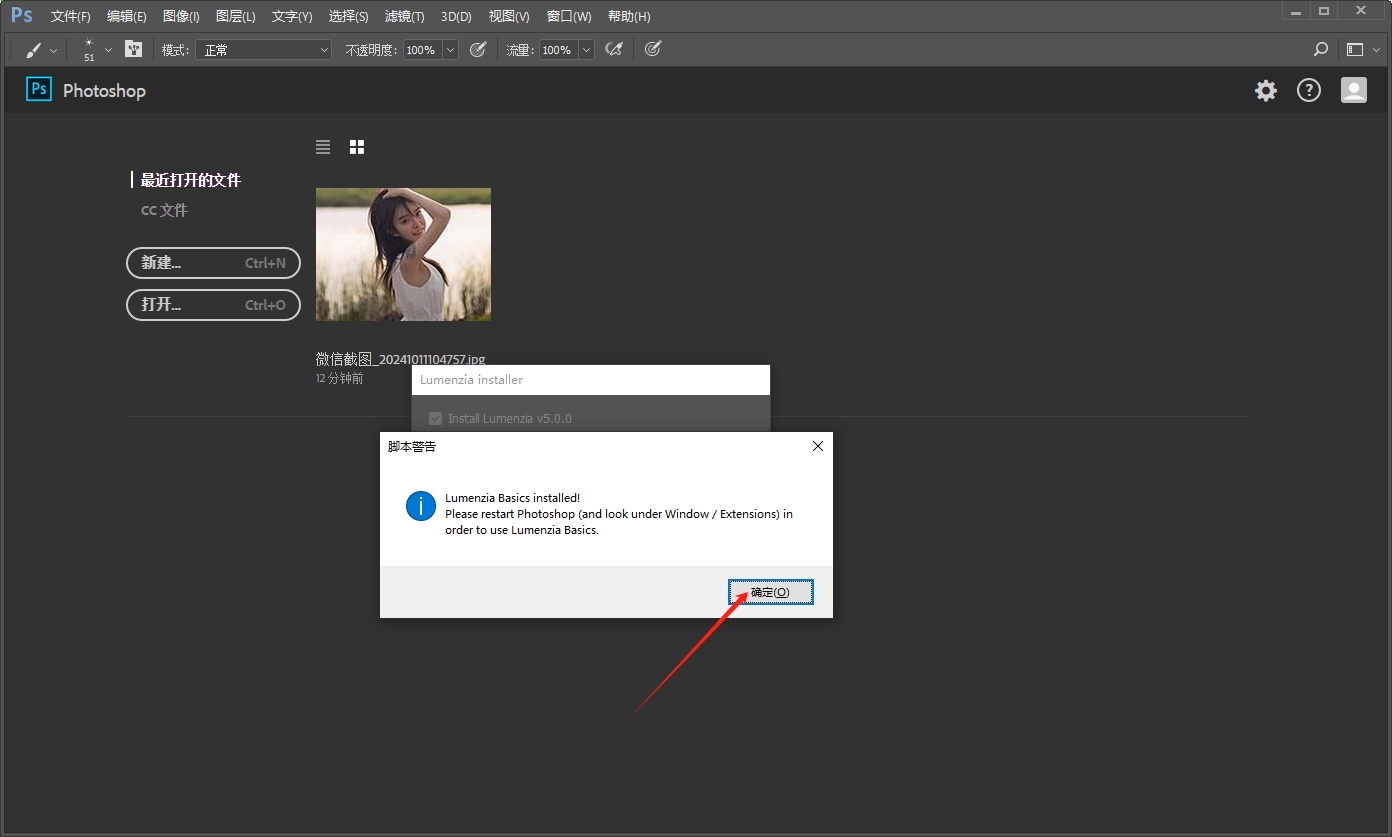Select 最近打开的文件 tab
The height and width of the screenshot is (837, 1392).
(x=190, y=180)
